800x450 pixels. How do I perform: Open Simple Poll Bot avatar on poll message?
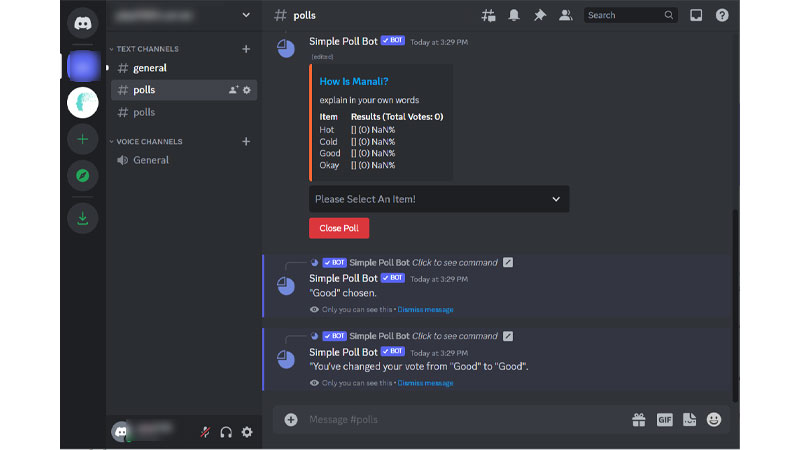[x=286, y=48]
